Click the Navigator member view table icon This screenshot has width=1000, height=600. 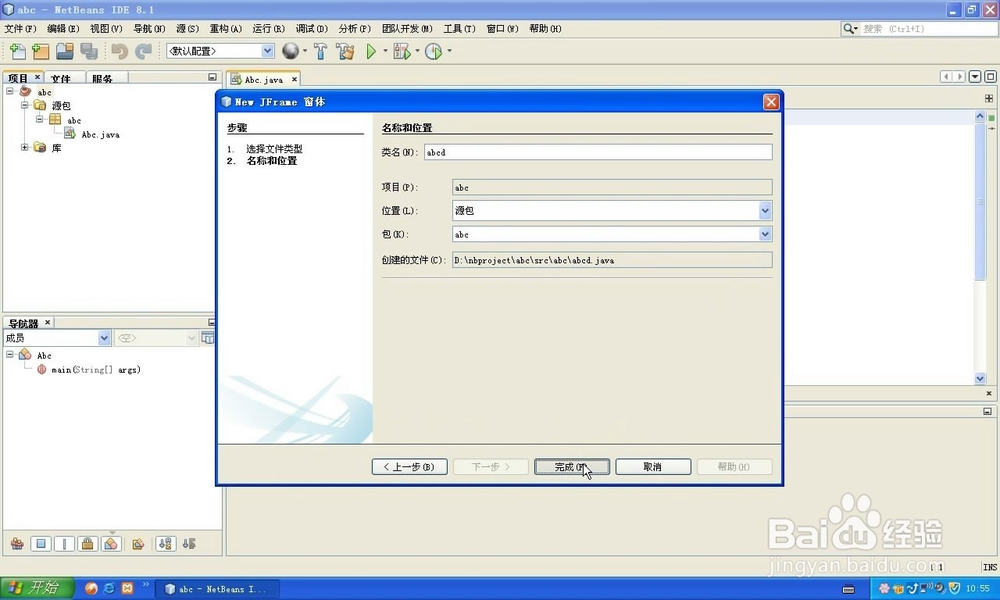208,337
